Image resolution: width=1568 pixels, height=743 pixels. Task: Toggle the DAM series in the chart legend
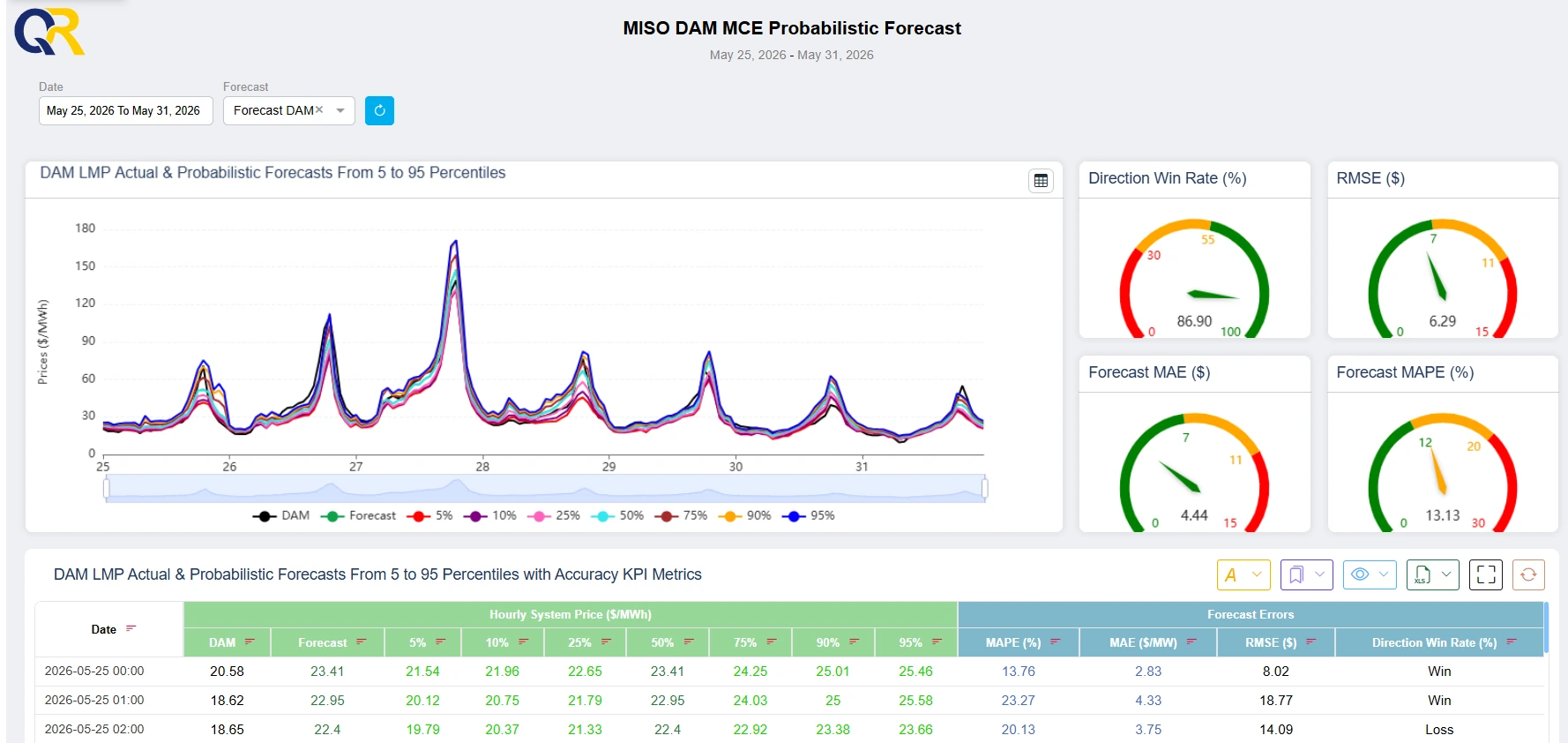281,515
